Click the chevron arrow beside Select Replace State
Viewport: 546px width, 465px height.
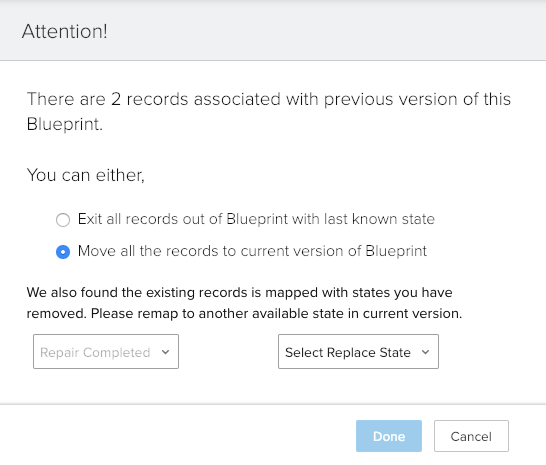[x=425, y=352]
